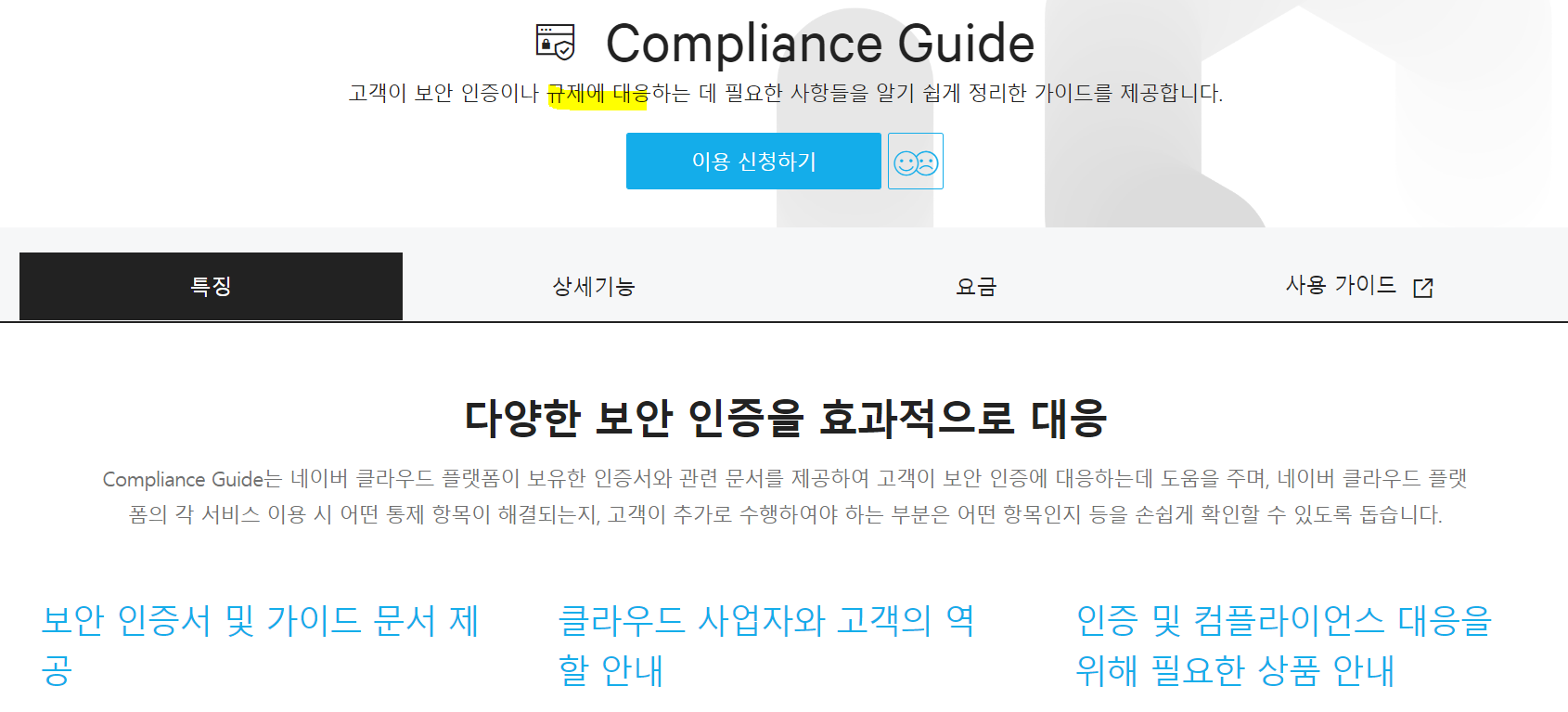Click external link icon beside 사용 가이드
This screenshot has height=712, width=1568.
pyautogui.click(x=1423, y=288)
